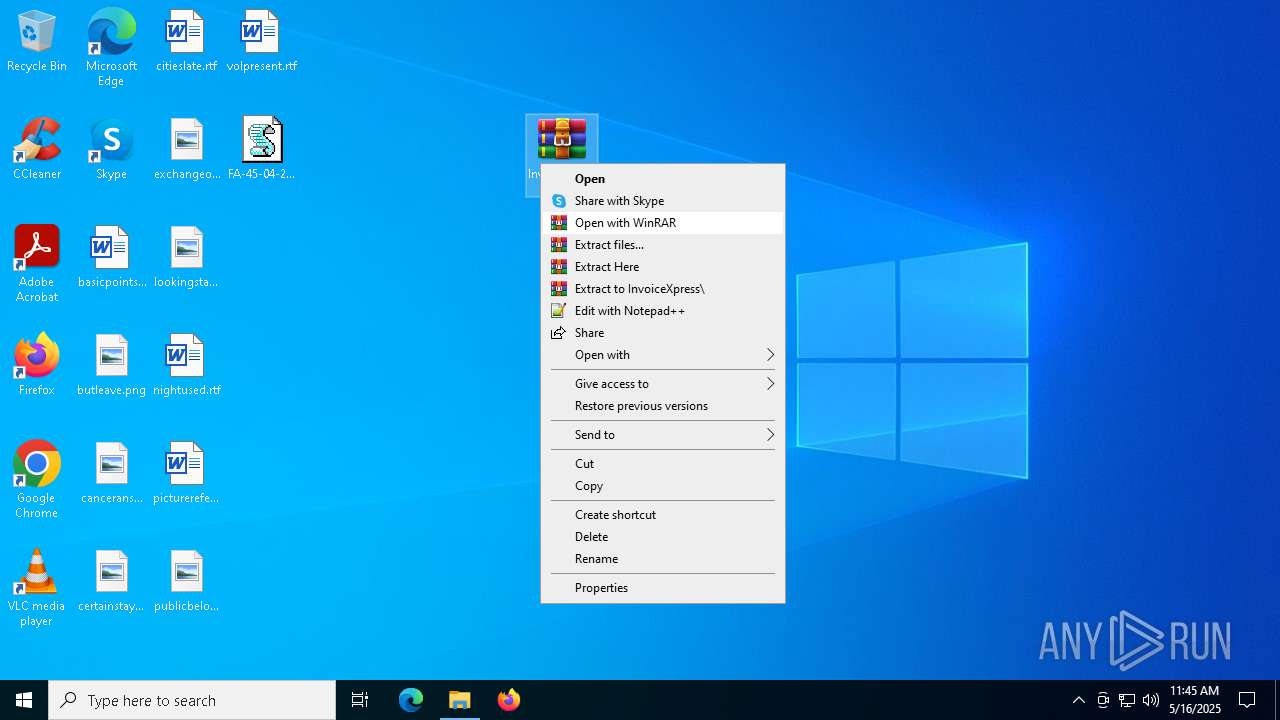Select the exchangeo... image file icon
This screenshot has height=720, width=1280.
187,150
